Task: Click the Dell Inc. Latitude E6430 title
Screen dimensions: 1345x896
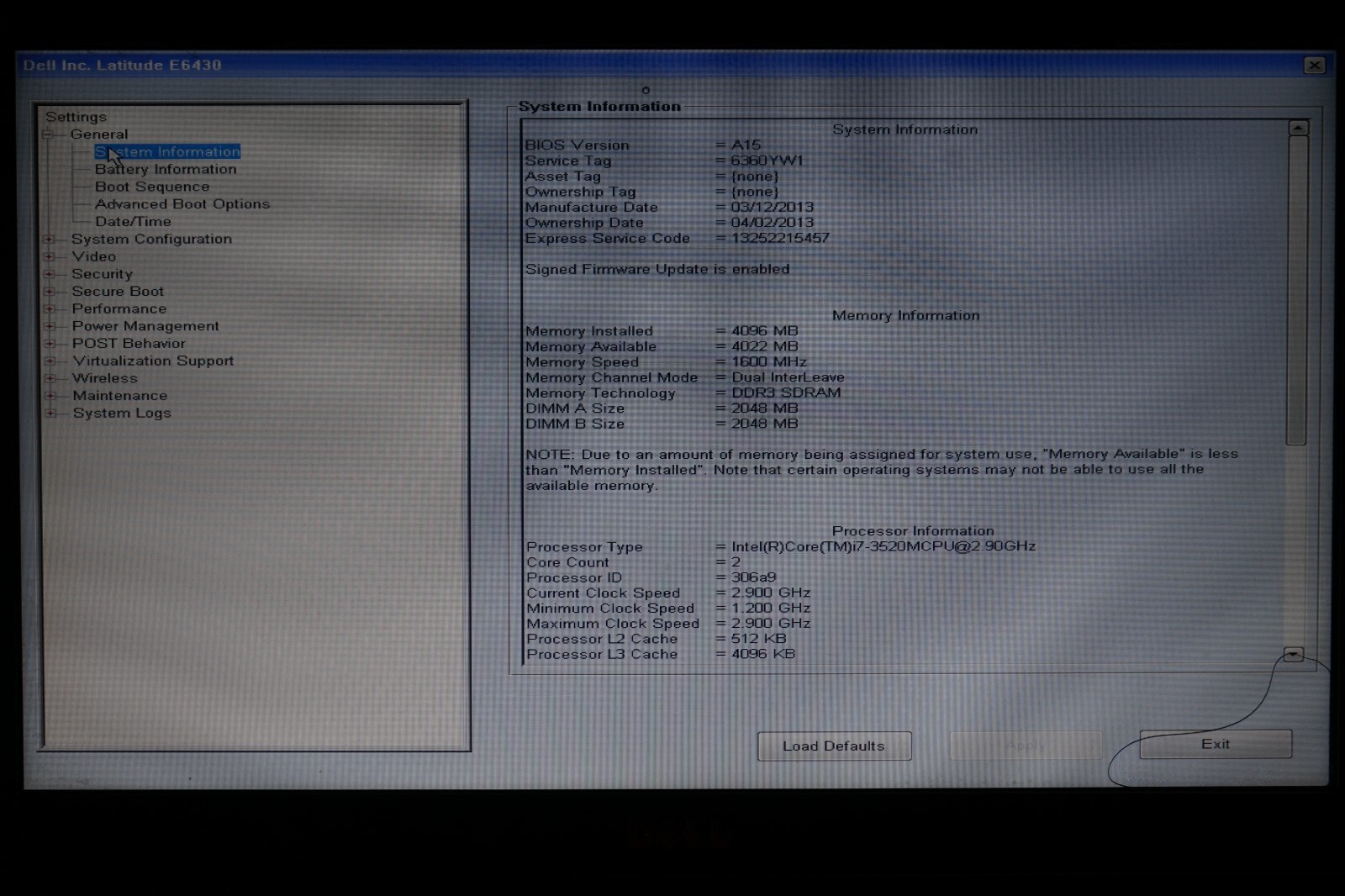Action: coord(123,65)
